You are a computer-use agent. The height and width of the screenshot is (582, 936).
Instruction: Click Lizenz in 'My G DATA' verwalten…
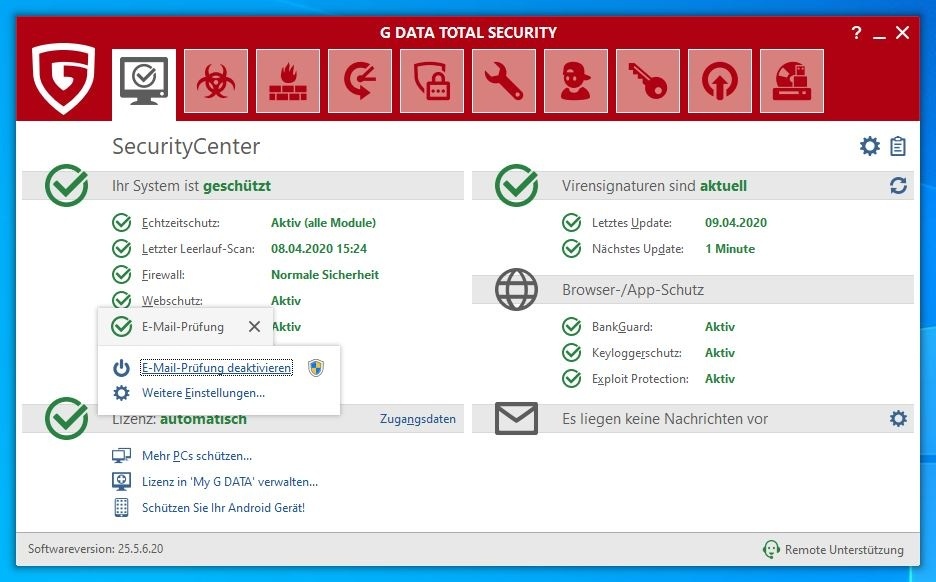pyautogui.click(x=230, y=482)
